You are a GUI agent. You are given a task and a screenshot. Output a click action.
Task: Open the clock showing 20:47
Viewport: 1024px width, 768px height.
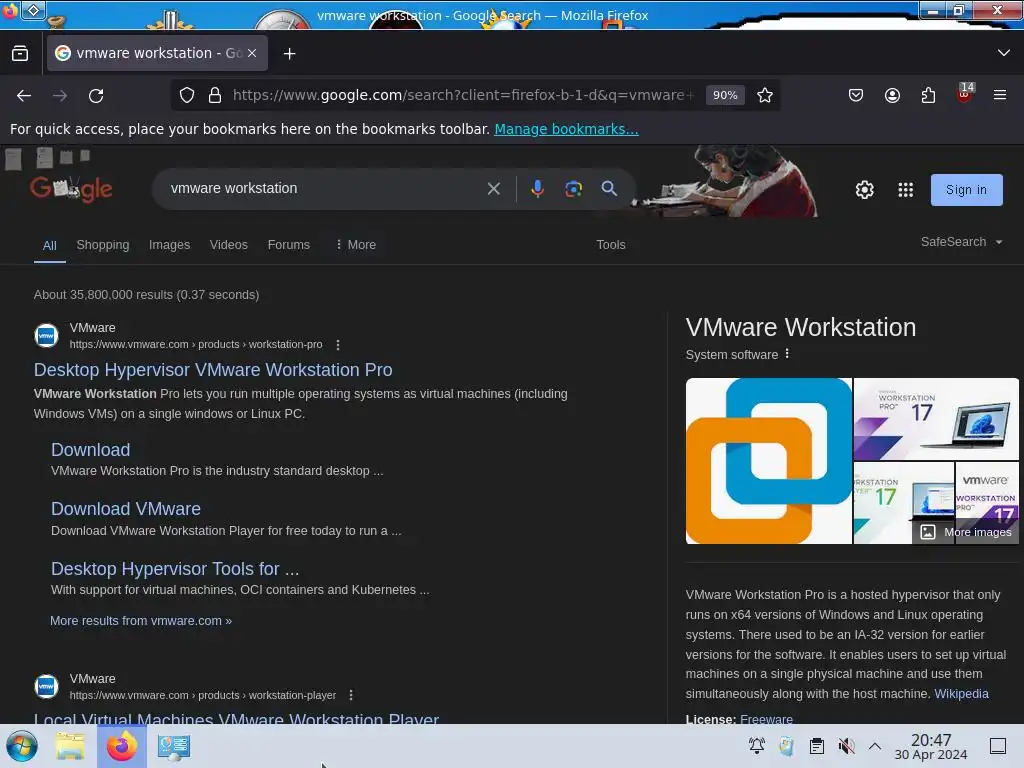tap(931, 746)
